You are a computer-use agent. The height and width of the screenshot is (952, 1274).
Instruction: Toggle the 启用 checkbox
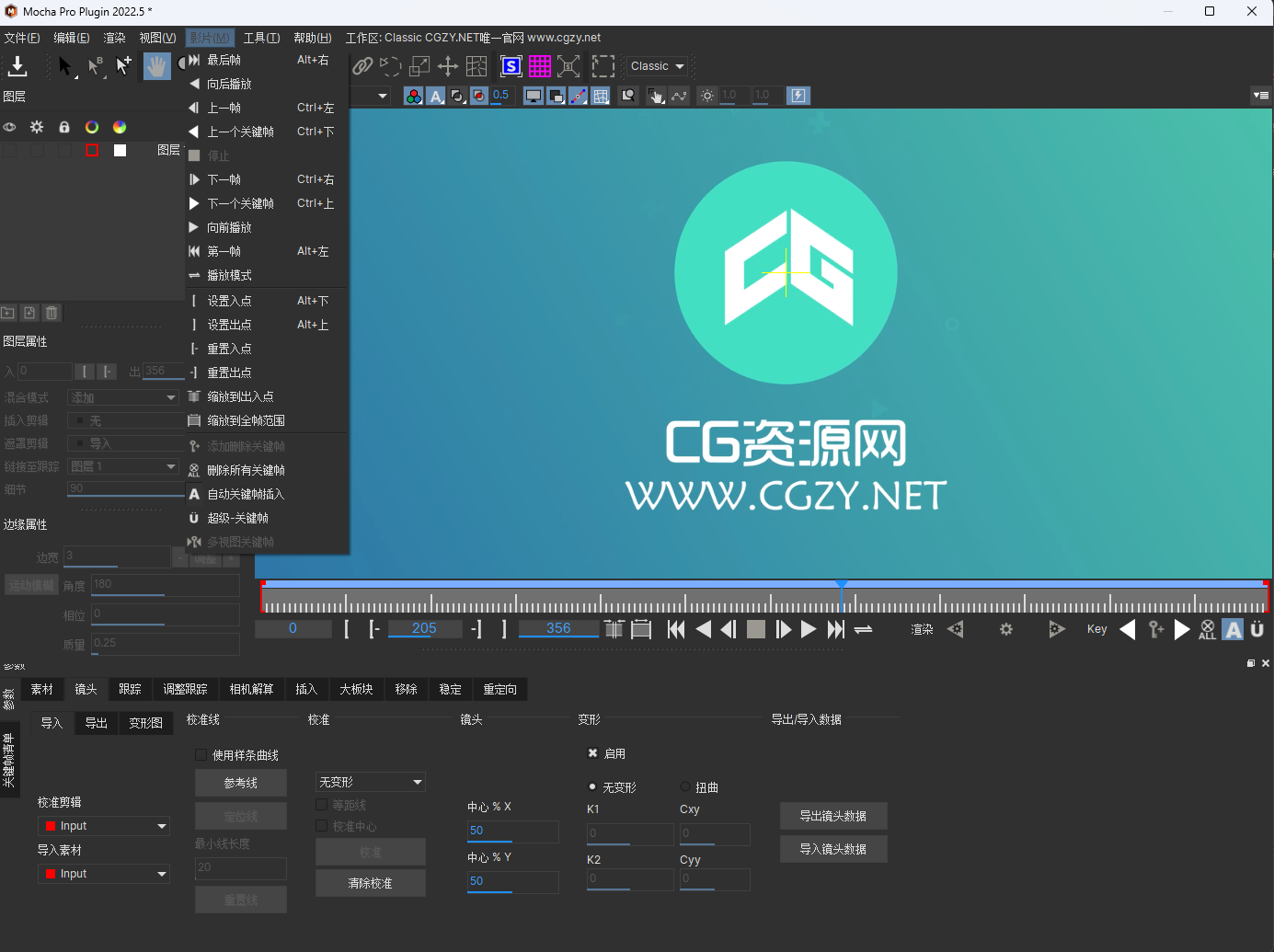(x=592, y=753)
